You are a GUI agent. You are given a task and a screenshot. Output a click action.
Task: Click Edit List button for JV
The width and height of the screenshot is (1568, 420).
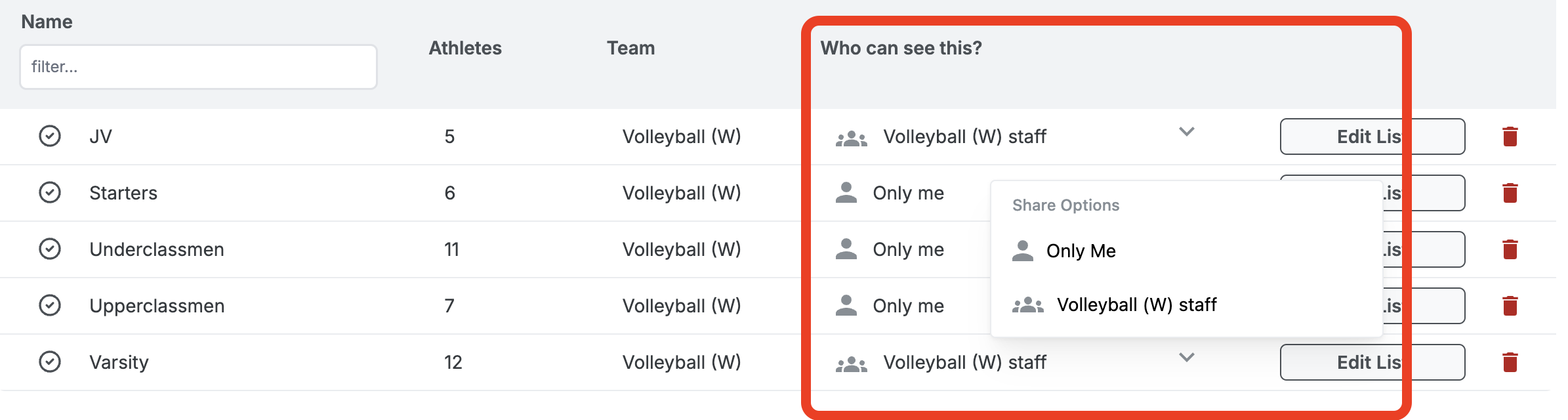[x=1371, y=136]
